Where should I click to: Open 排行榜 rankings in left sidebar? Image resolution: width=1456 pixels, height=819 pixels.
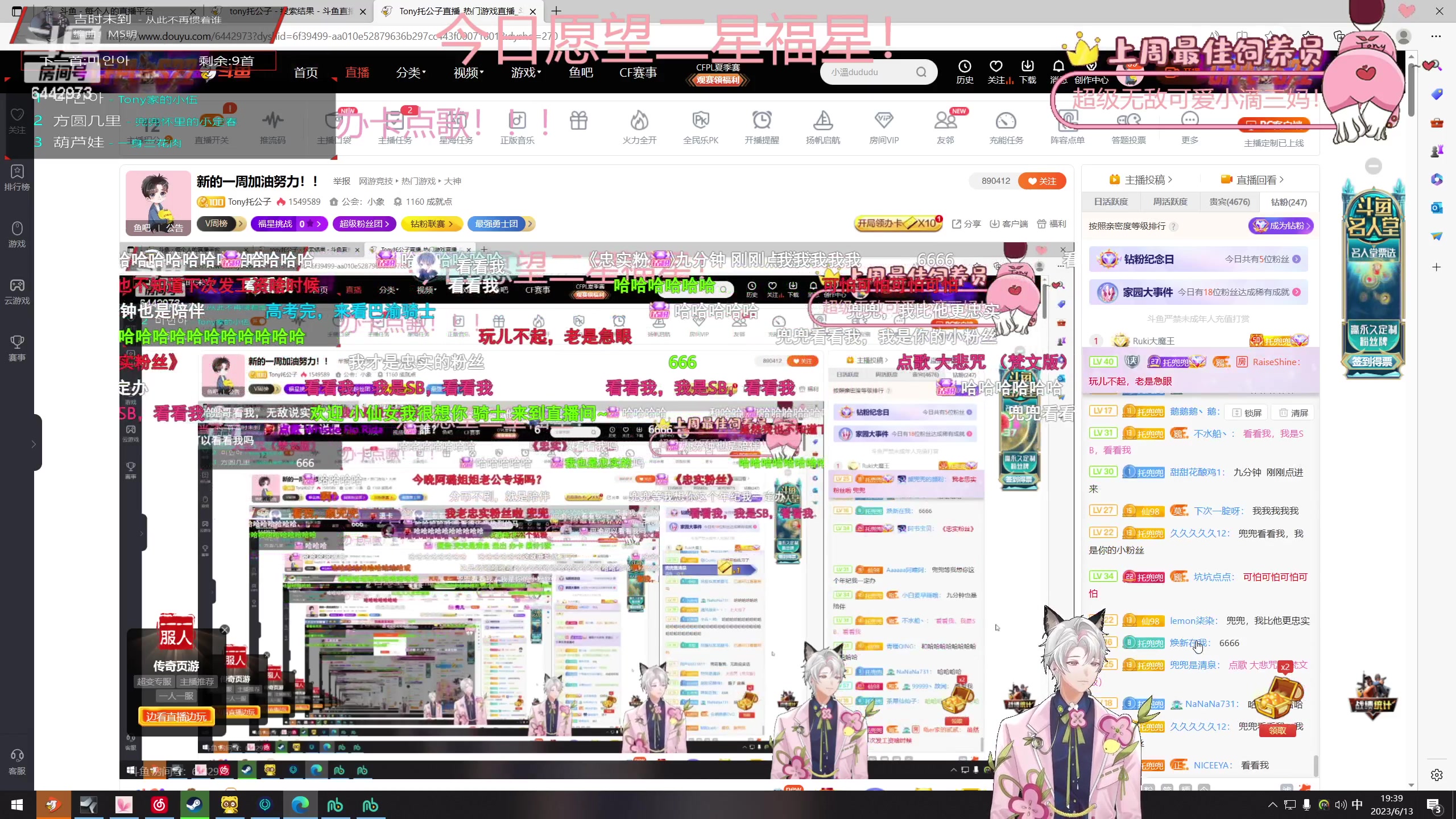point(17,177)
